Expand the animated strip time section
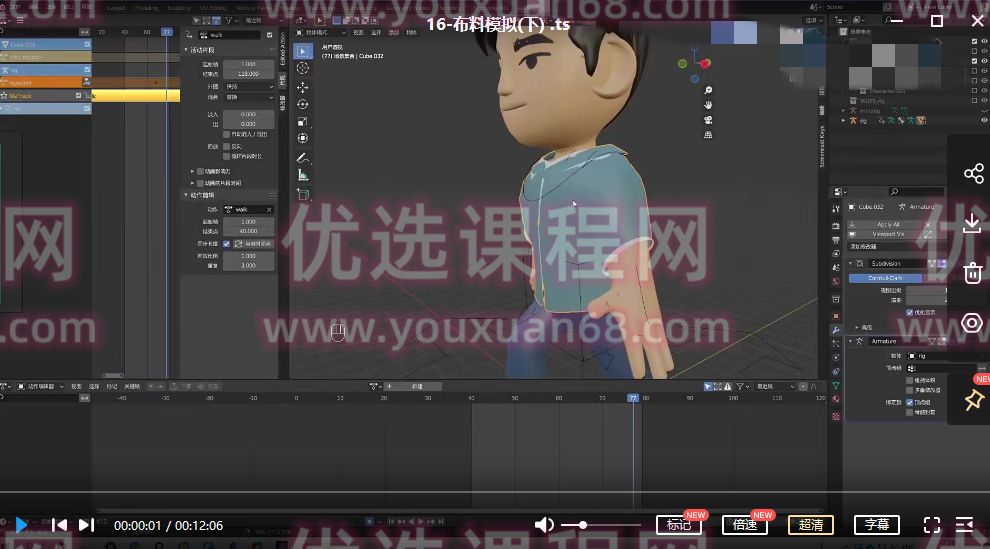The image size is (990, 549). pyautogui.click(x=193, y=183)
